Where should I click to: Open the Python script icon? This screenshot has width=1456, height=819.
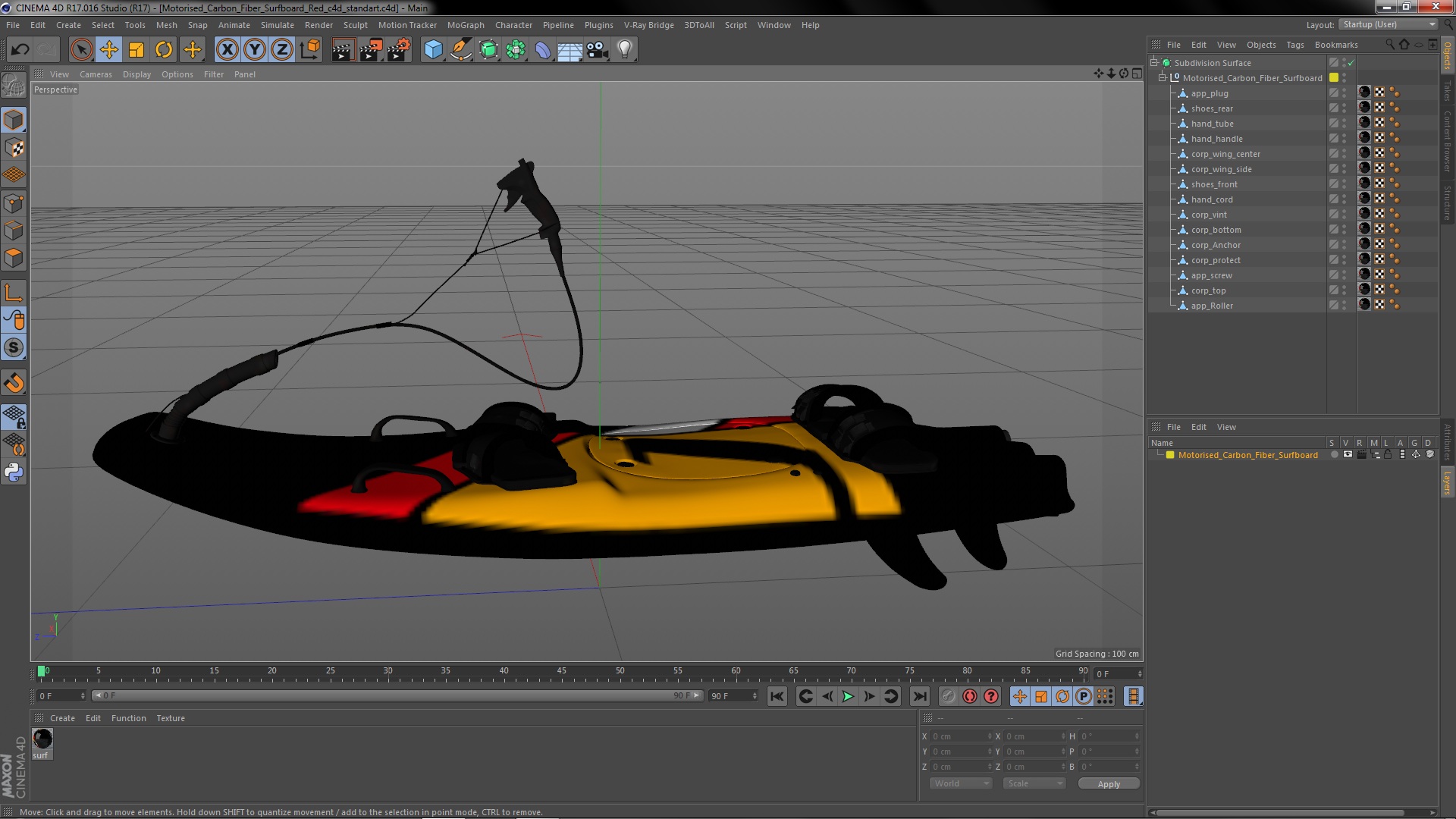[x=14, y=472]
